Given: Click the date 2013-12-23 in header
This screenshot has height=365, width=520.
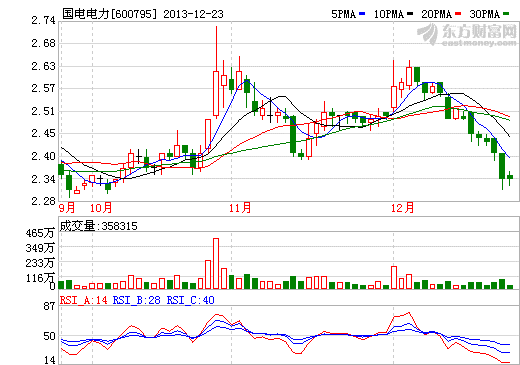Looking at the screenshot, I should [193, 14].
